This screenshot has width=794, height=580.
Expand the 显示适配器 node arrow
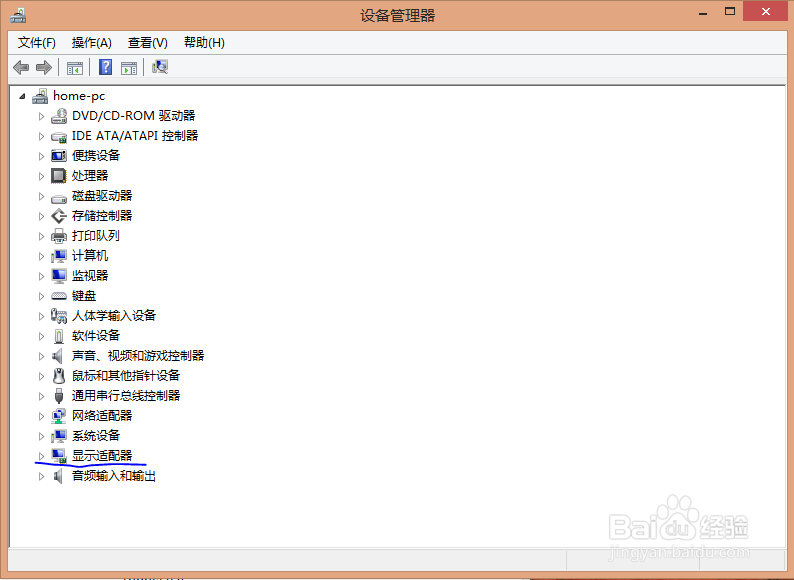(x=41, y=456)
